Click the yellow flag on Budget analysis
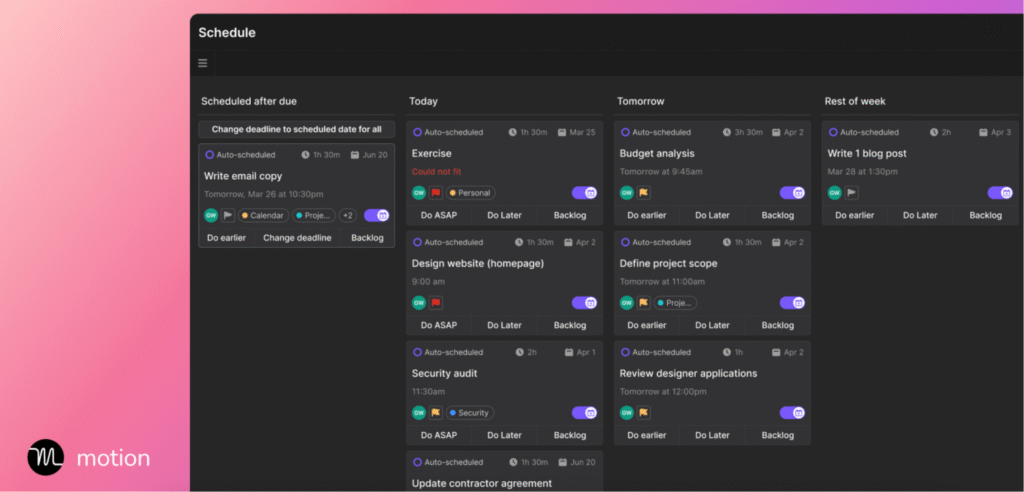Screen dimensions: 1024x492 coord(644,193)
